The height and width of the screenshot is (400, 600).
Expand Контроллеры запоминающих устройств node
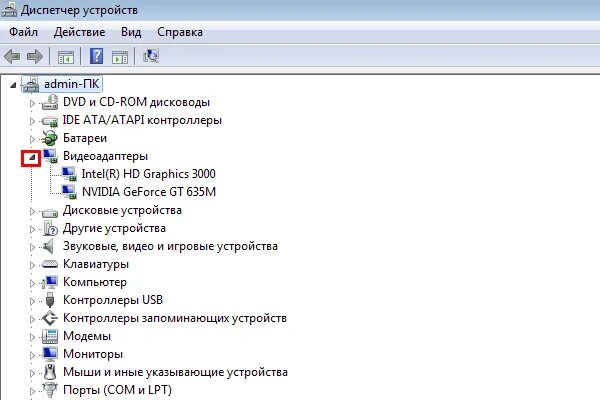[x=32, y=319]
